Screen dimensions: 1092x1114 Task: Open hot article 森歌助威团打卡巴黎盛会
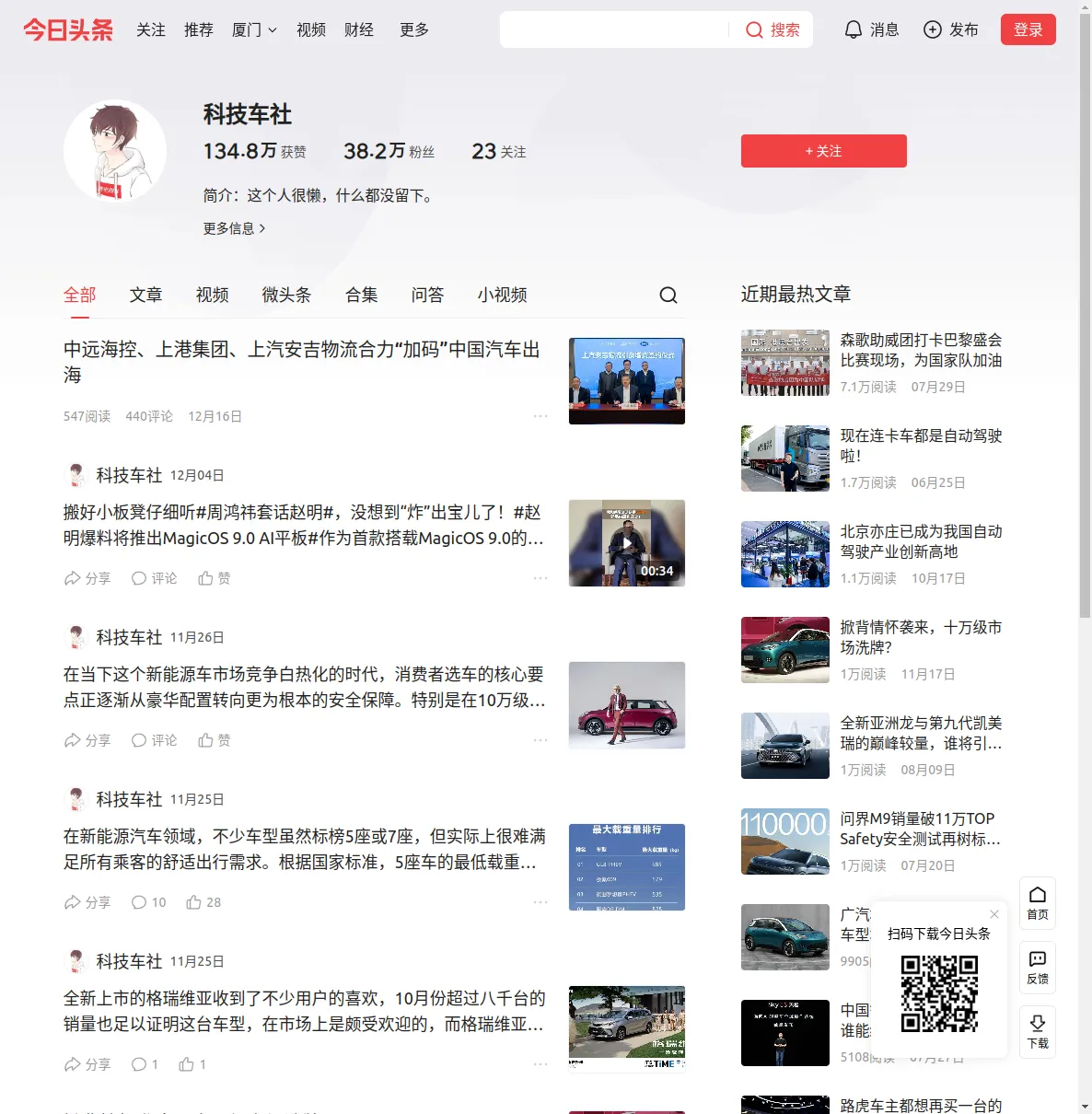tap(921, 350)
